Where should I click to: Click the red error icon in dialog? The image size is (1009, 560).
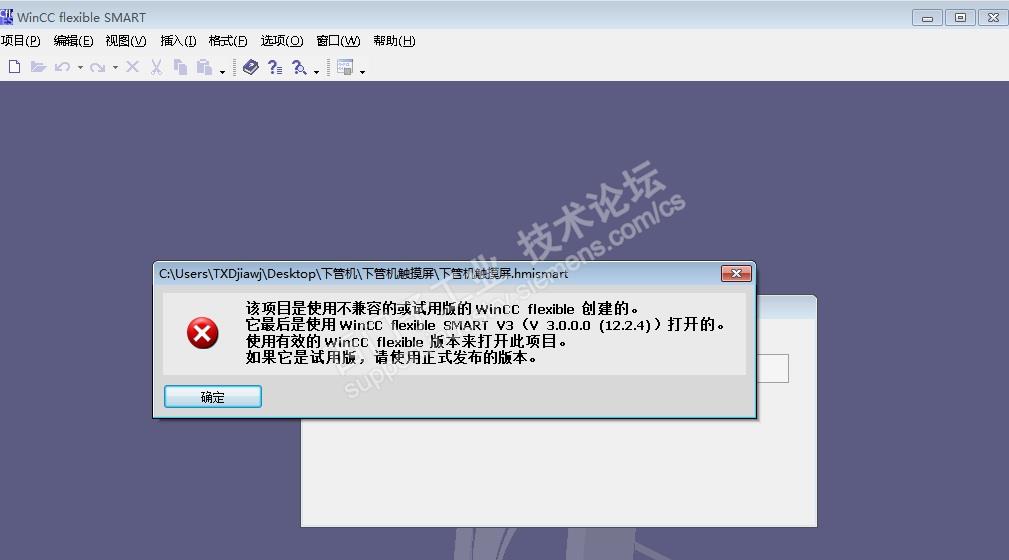point(203,333)
